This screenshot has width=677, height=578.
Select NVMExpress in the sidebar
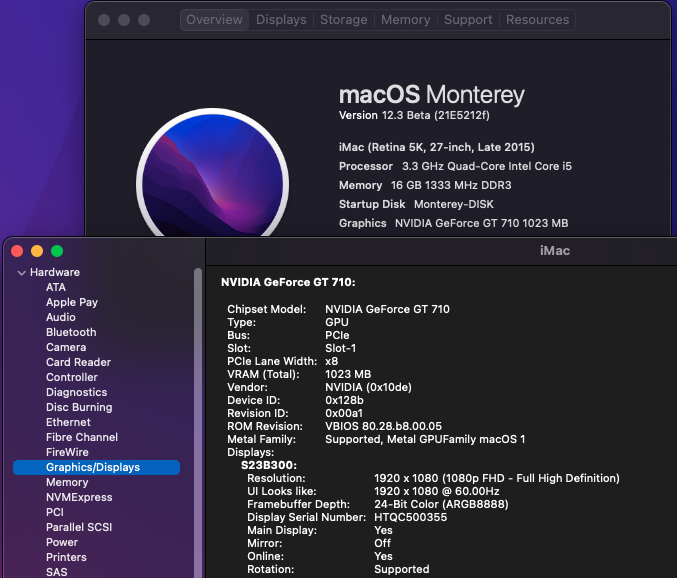point(79,497)
